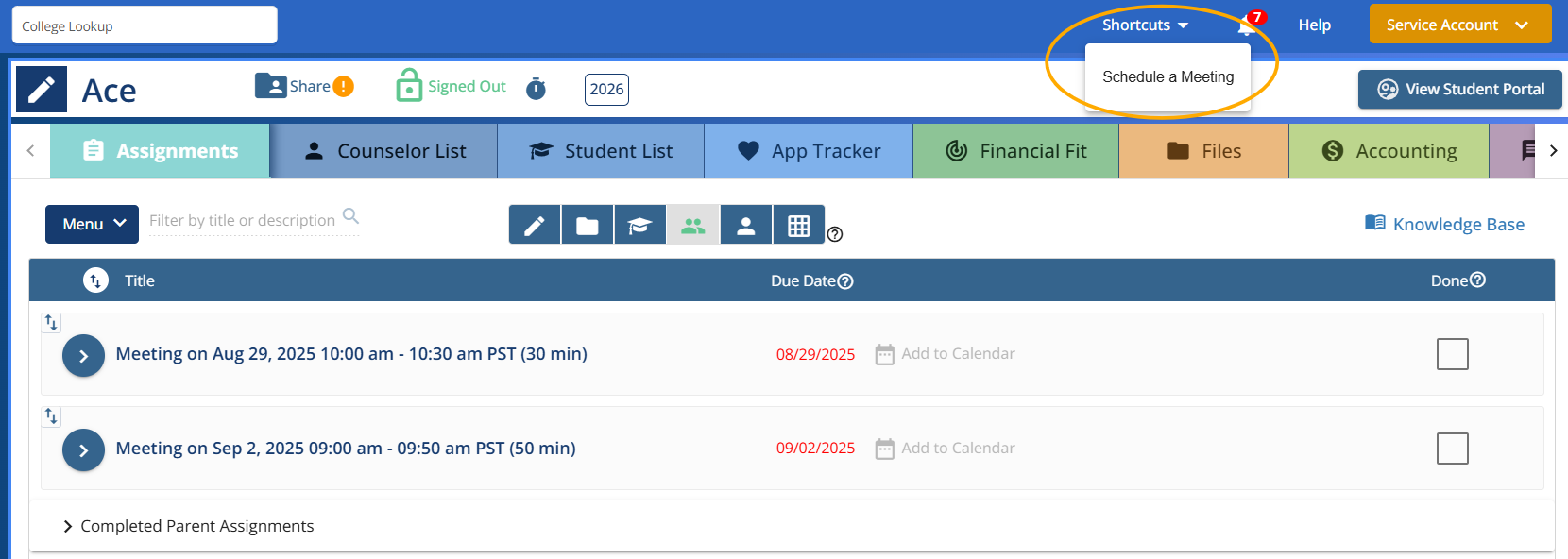Screen dimensions: 1568x559
Task: Open the Service Account dropdown
Action: pos(1459,25)
